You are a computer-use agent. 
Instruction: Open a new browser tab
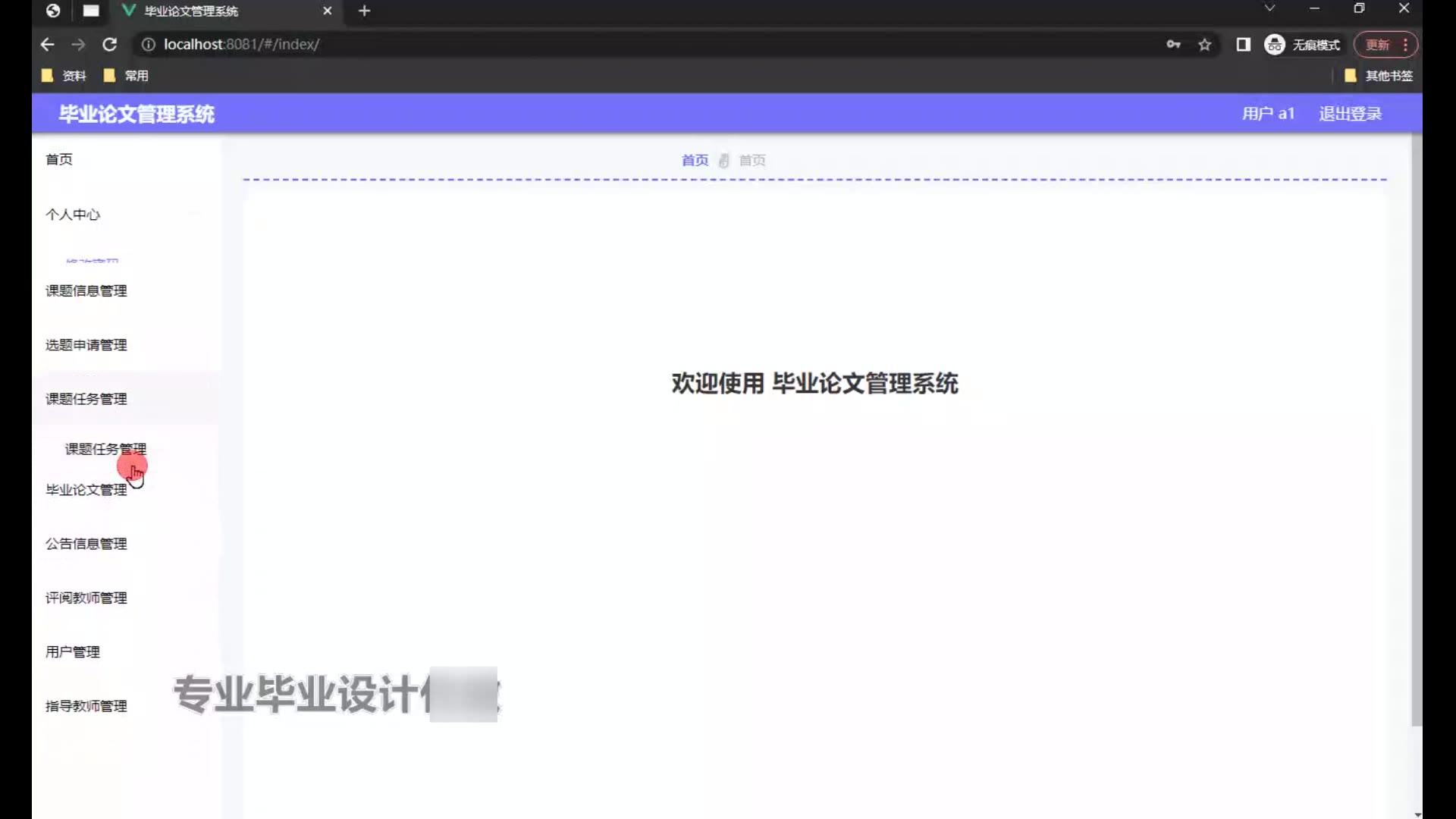pos(364,11)
